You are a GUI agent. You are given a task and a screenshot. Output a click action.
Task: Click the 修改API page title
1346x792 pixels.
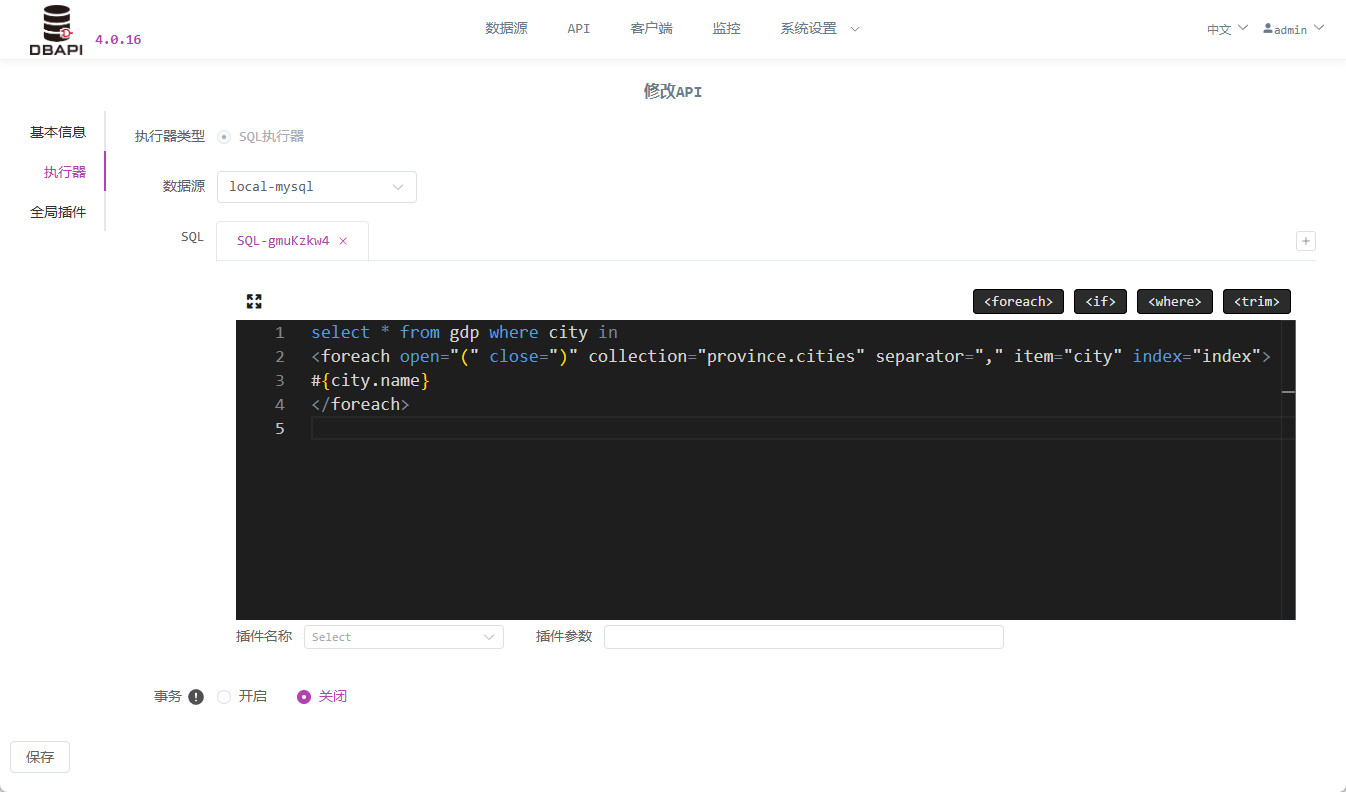tap(673, 92)
